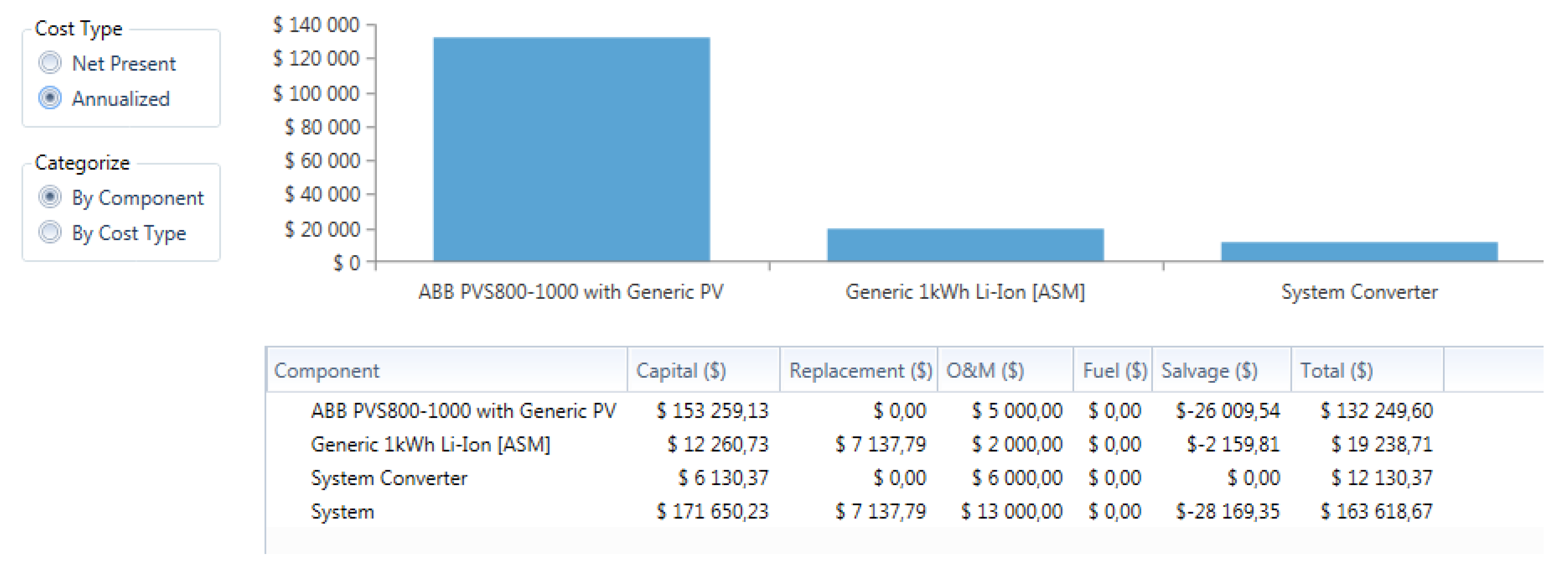
Task: Sort by Capital ($) column header
Action: [x=704, y=370]
